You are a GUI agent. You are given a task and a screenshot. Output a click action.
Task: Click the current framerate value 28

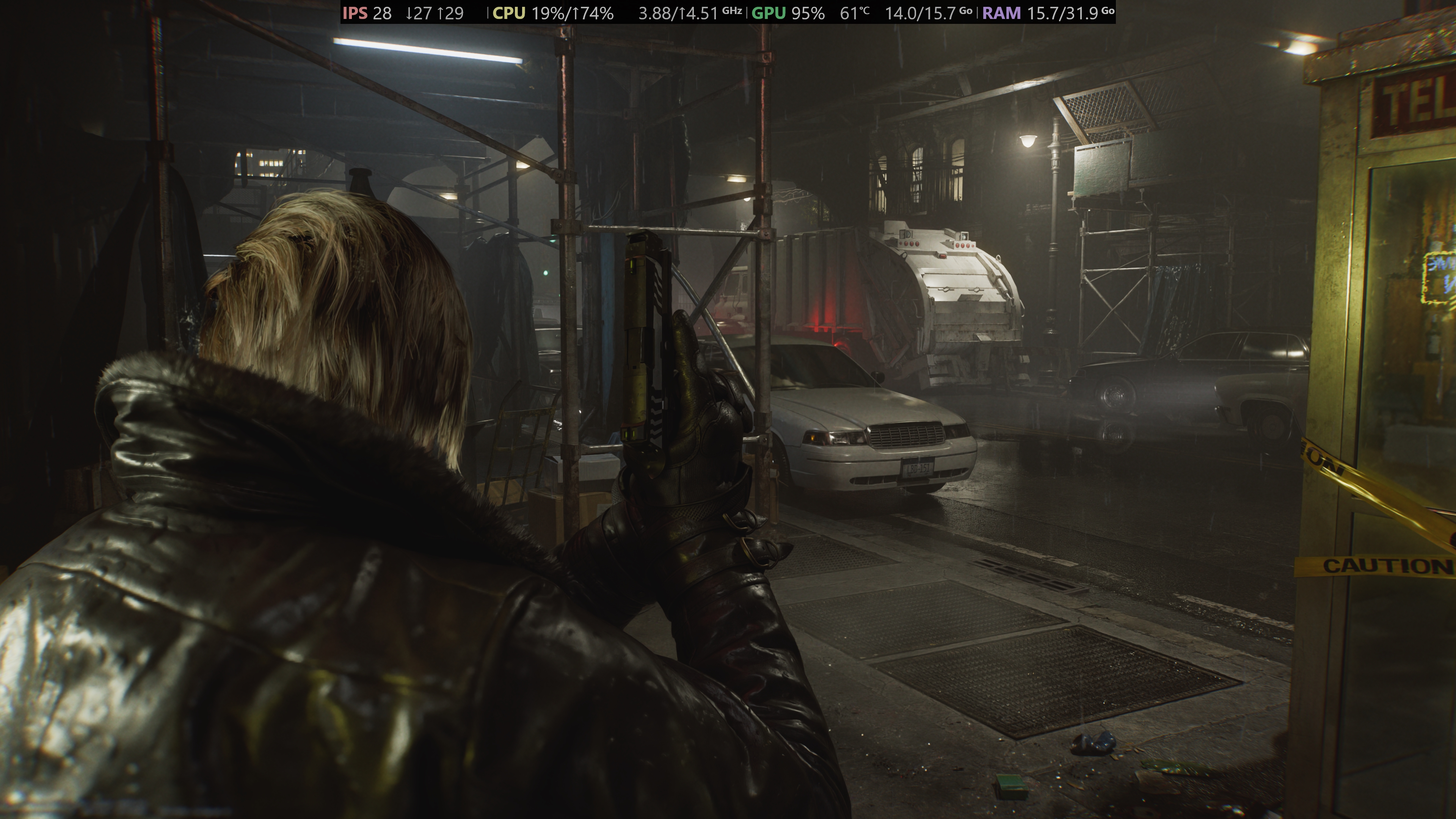382,13
